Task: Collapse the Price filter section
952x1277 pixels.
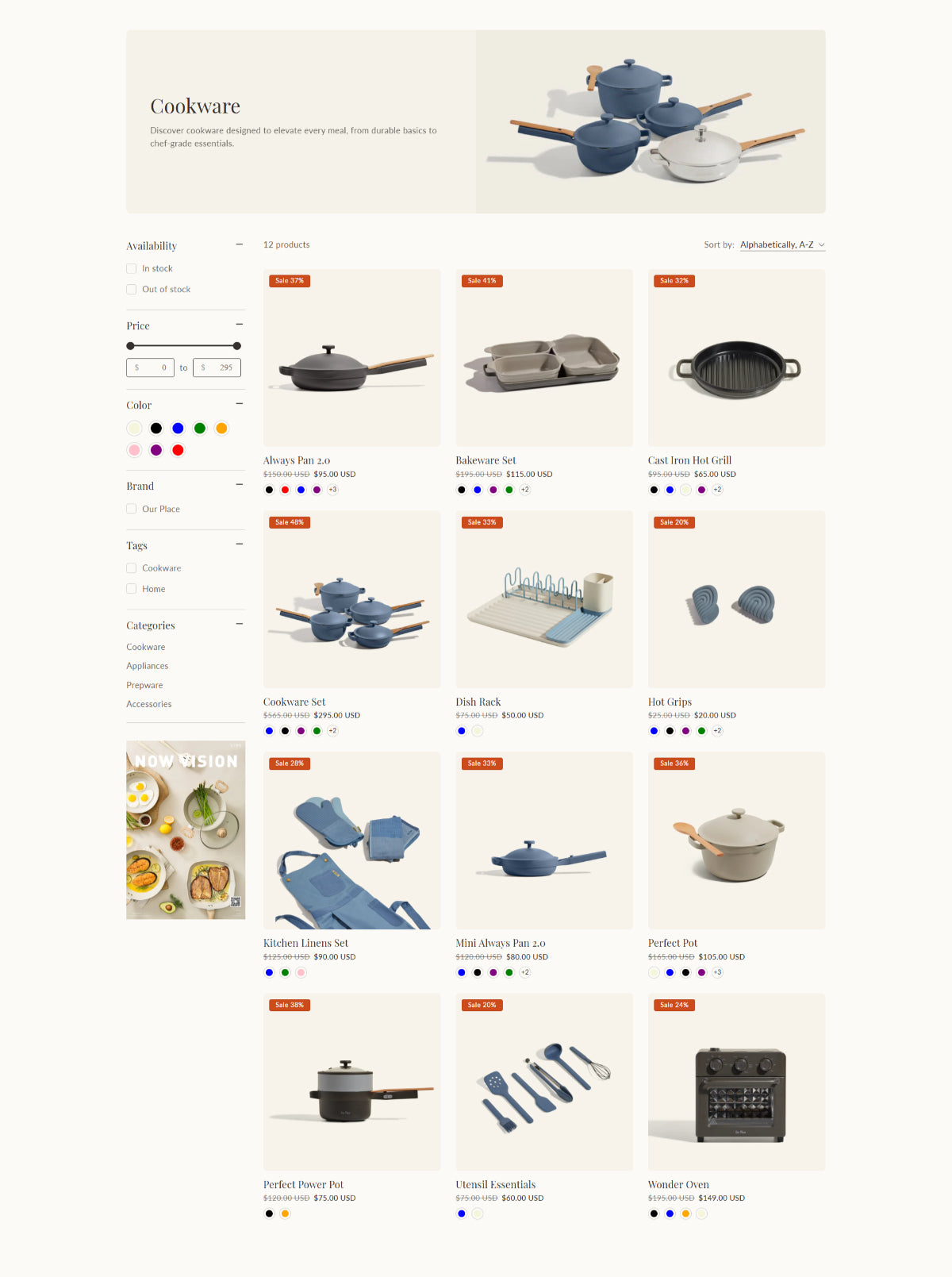Action: click(x=239, y=325)
